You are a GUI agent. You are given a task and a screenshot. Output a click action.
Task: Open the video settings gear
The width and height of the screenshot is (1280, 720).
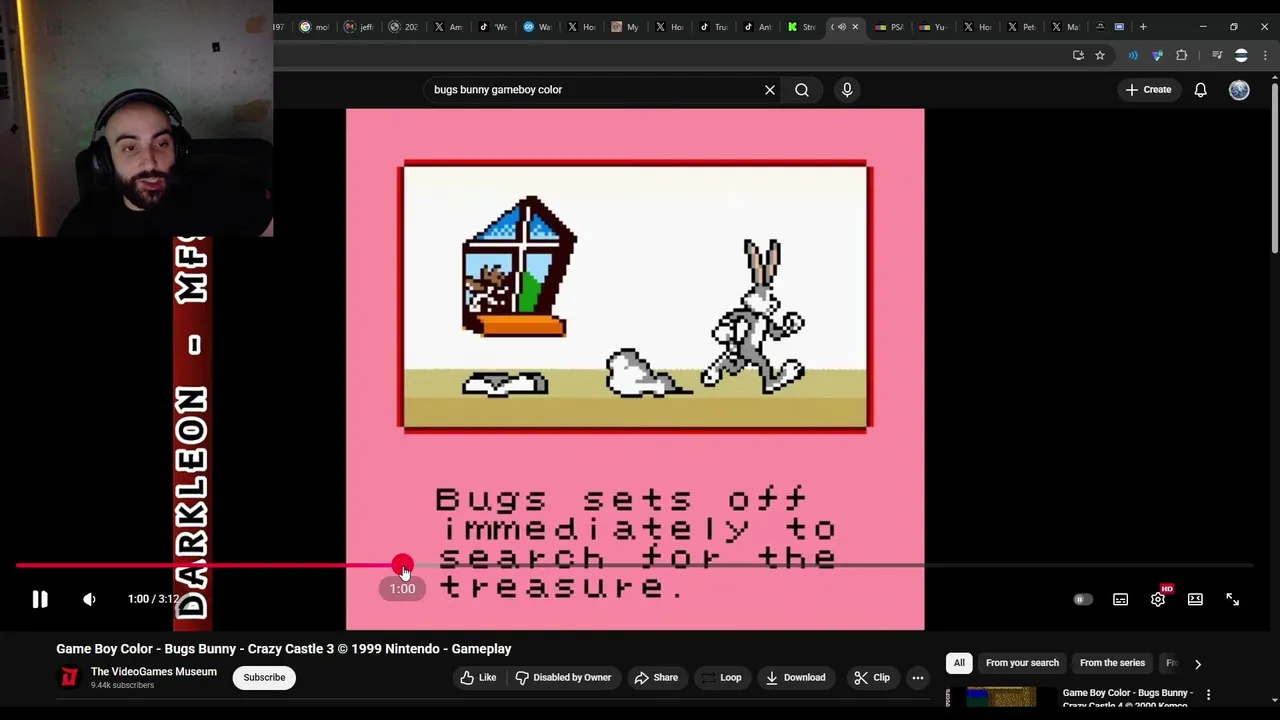[x=1157, y=599]
